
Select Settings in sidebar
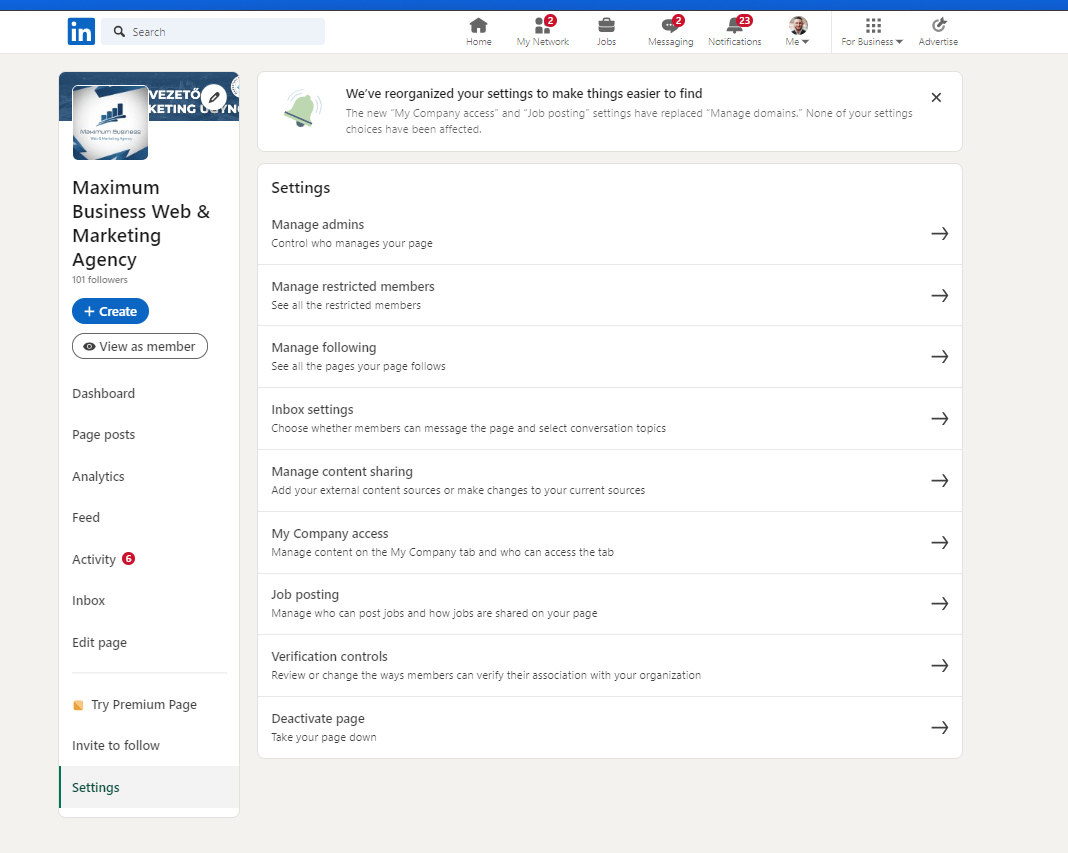149,787
